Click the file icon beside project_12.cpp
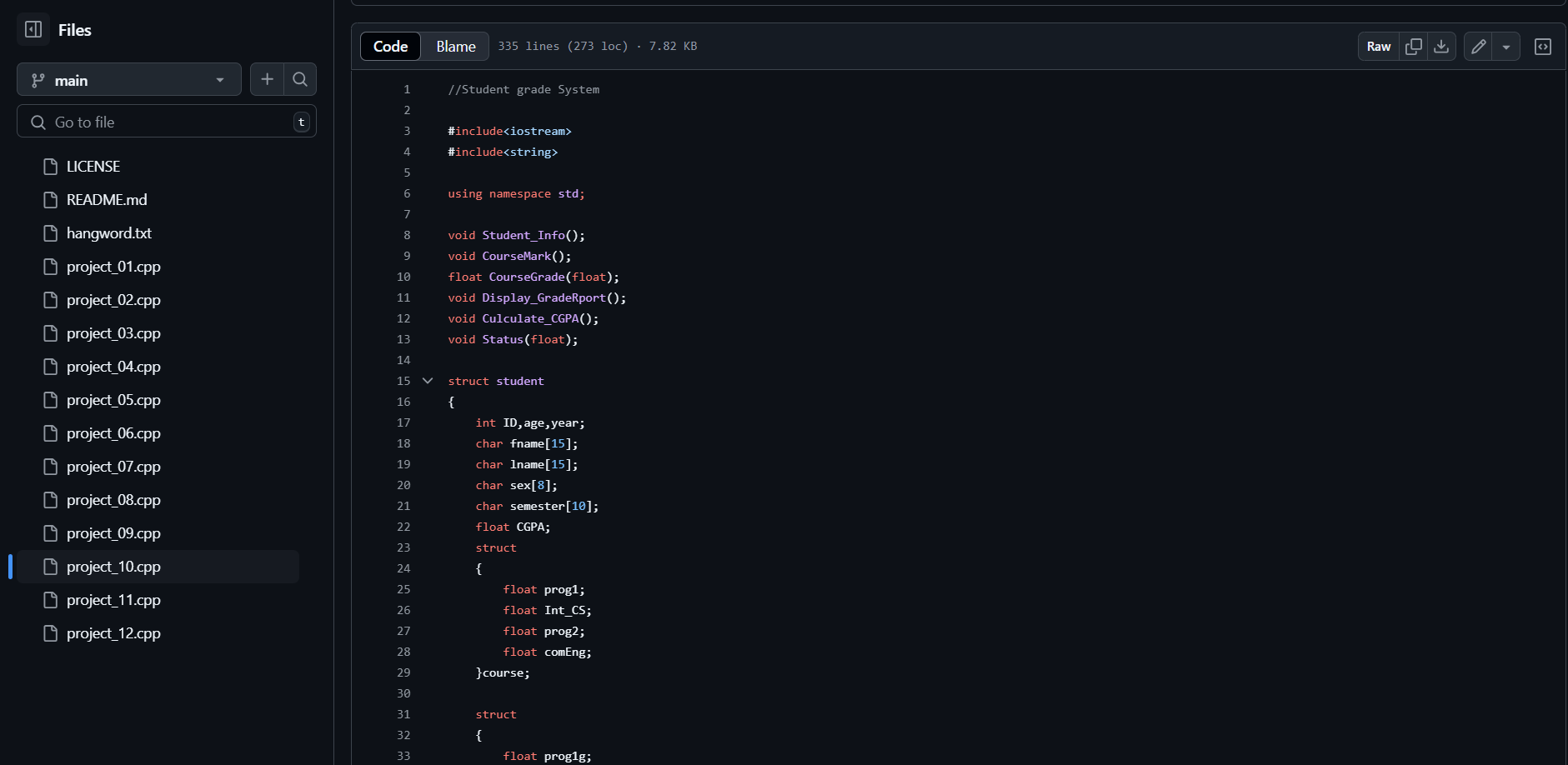 tap(50, 633)
